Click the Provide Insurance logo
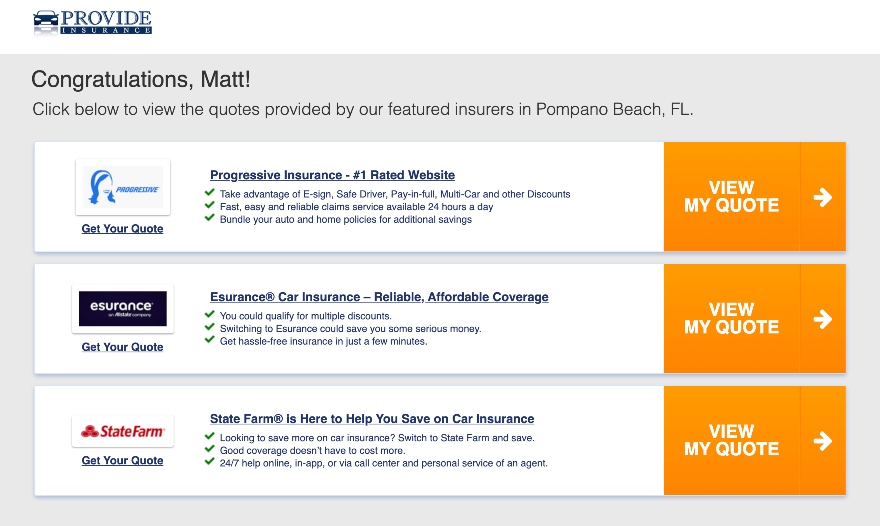 93,22
